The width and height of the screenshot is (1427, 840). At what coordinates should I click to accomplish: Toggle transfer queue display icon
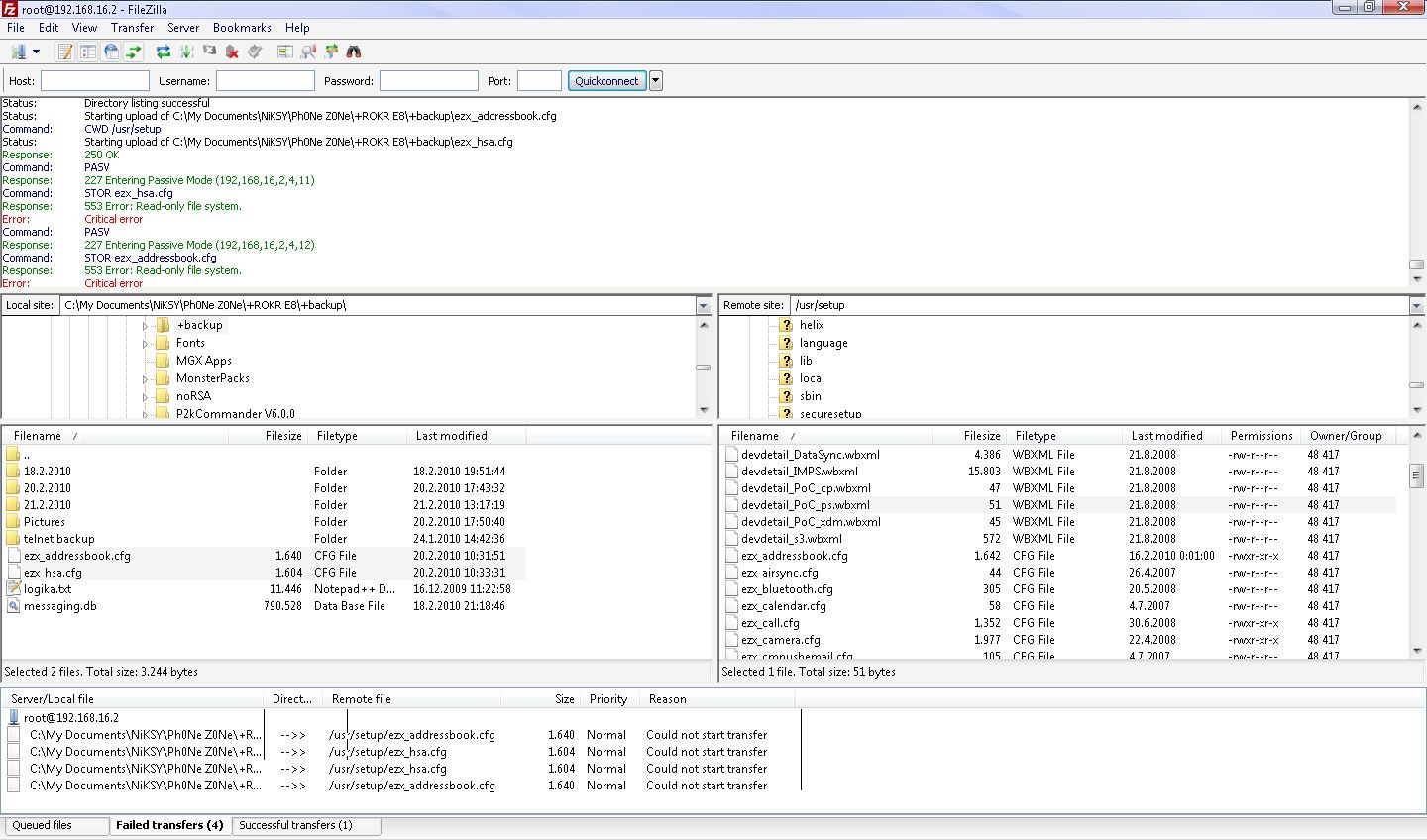pyautogui.click(x=134, y=52)
